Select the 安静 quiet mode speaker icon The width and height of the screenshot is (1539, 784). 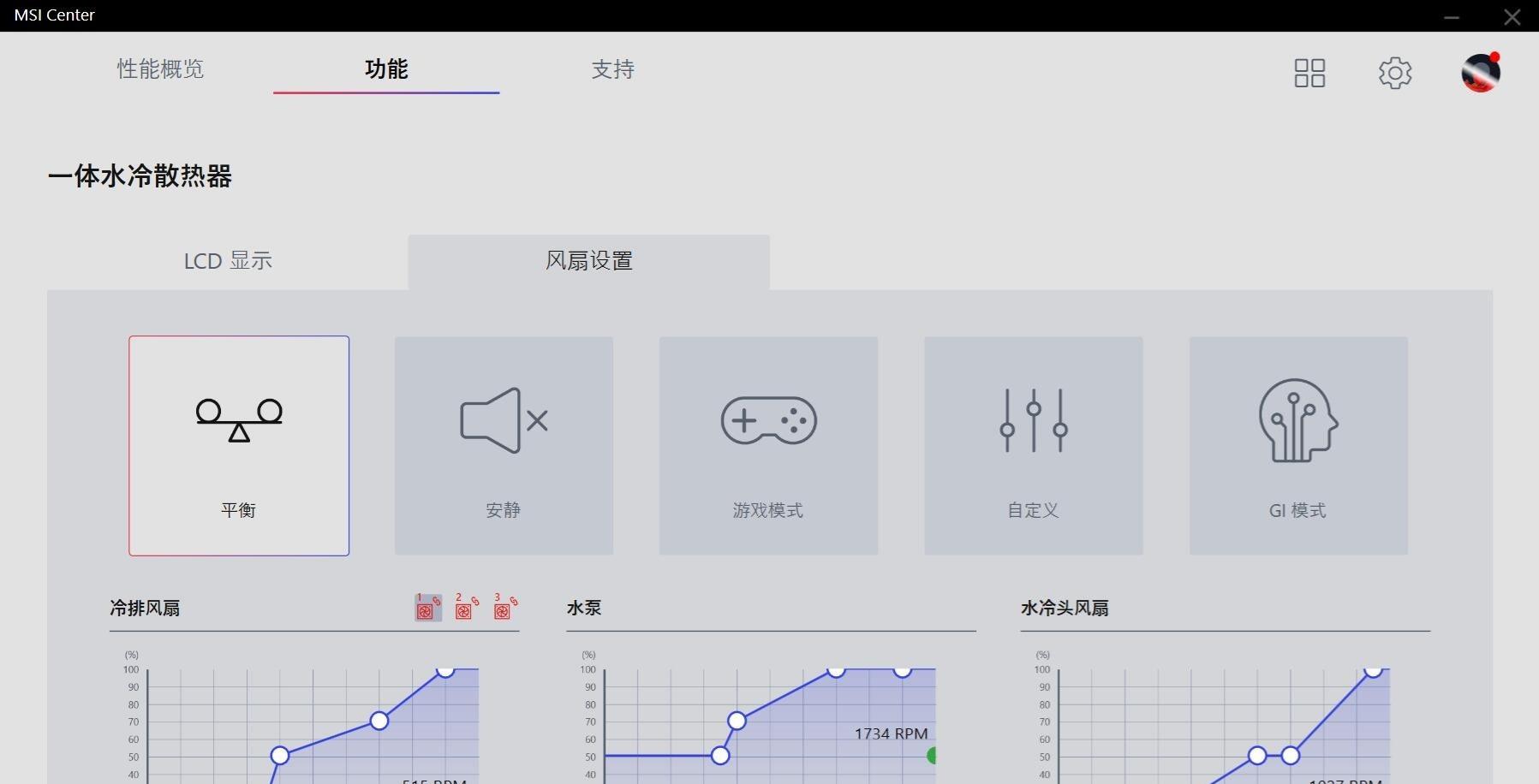click(x=503, y=419)
